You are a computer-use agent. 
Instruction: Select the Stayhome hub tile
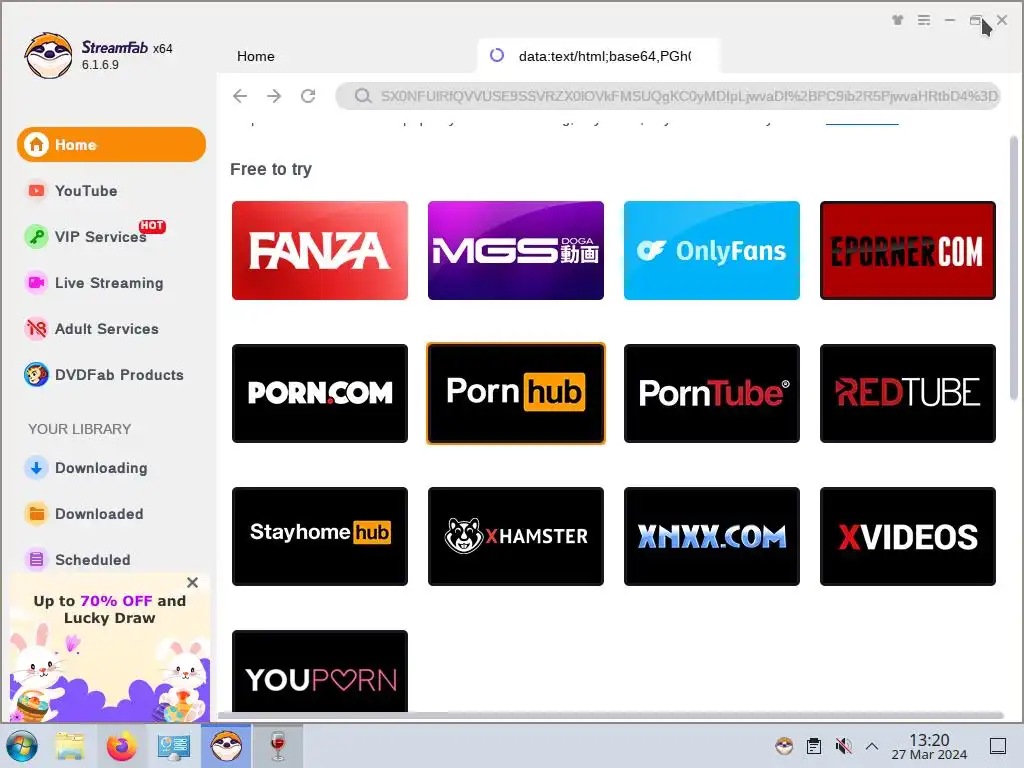320,536
